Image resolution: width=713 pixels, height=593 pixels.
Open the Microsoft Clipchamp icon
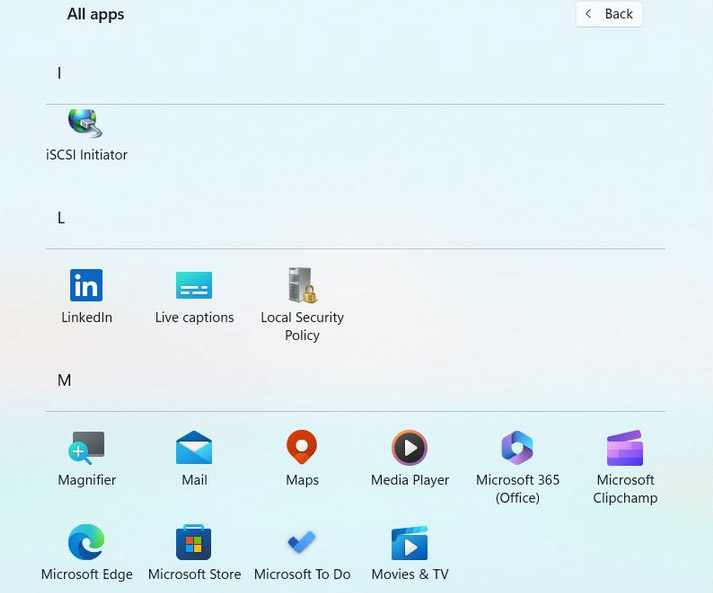[x=625, y=448]
